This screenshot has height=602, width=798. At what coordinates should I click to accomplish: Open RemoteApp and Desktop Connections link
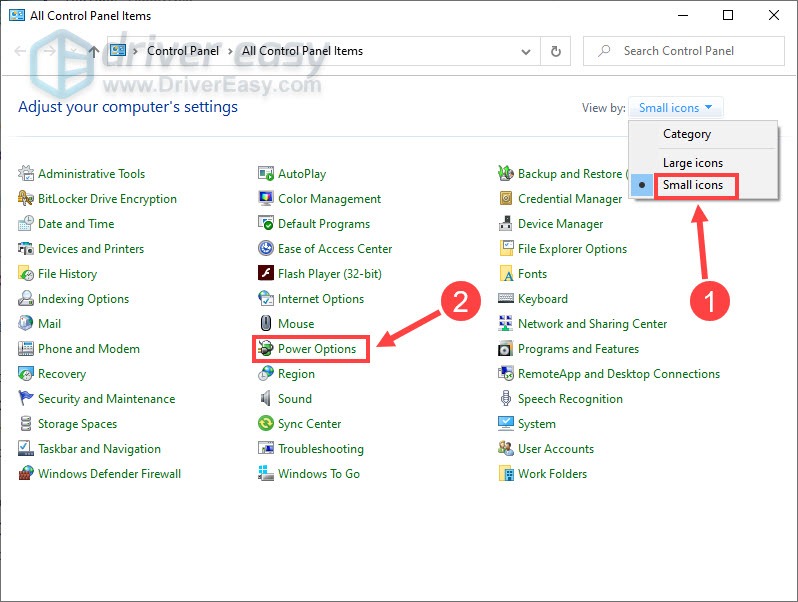[x=619, y=374]
